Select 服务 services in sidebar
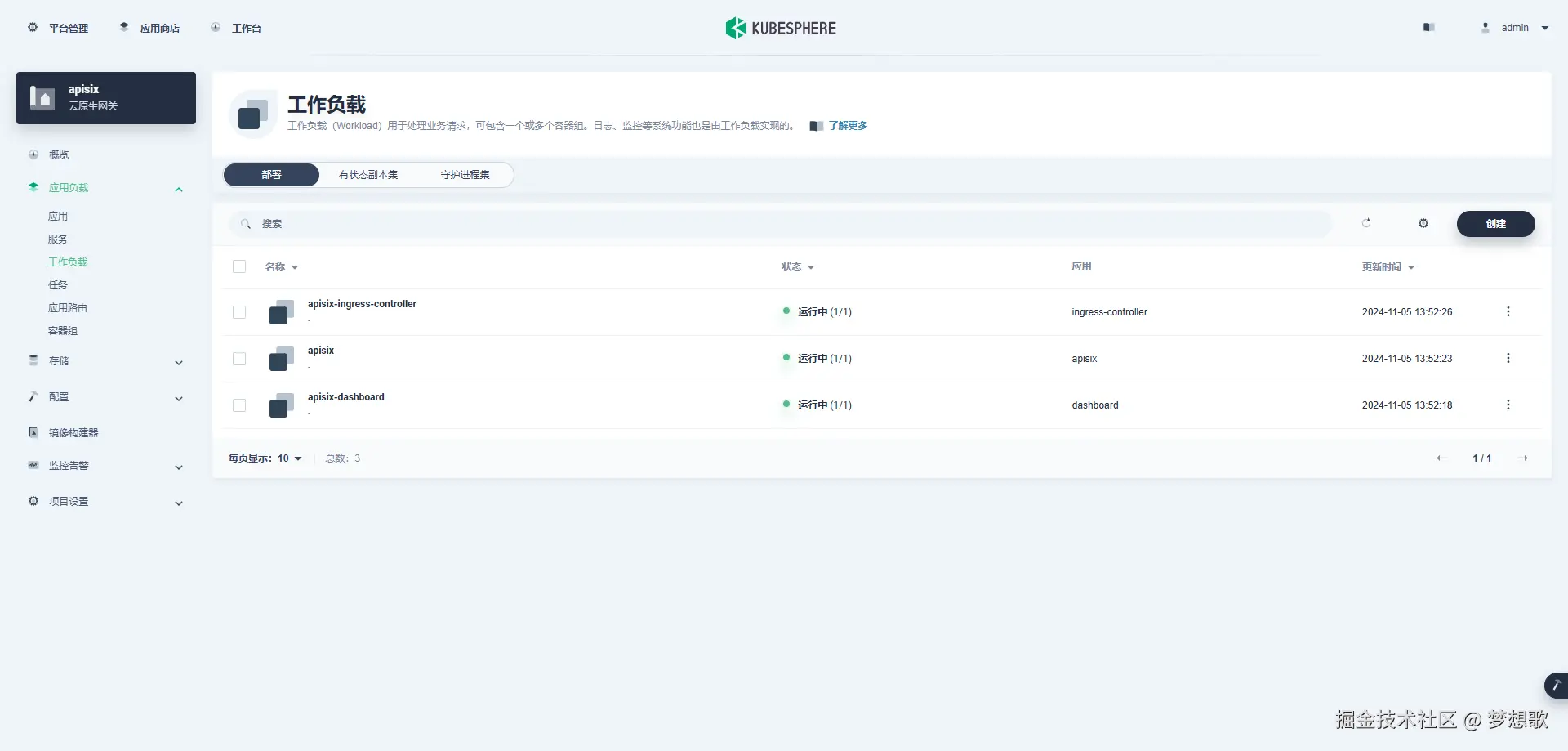 (x=58, y=239)
